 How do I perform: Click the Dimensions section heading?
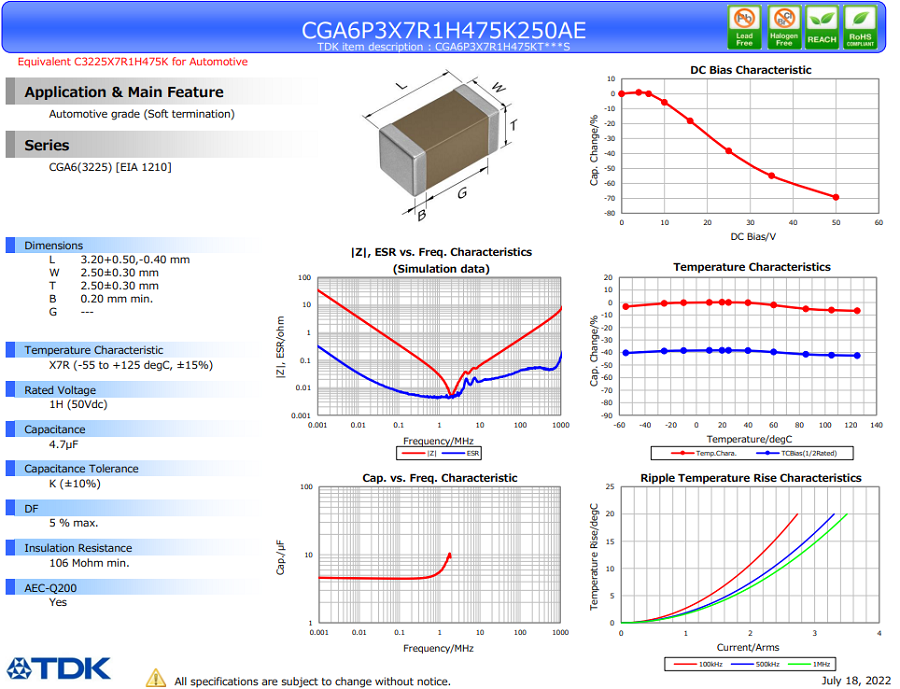[x=53, y=245]
